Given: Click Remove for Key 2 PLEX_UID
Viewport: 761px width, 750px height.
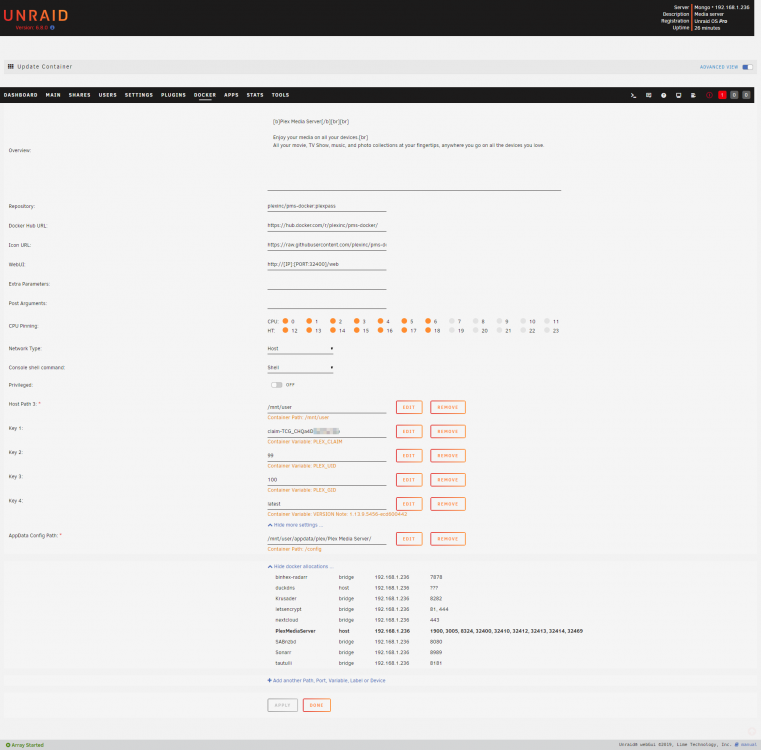Looking at the screenshot, I should 447,456.
